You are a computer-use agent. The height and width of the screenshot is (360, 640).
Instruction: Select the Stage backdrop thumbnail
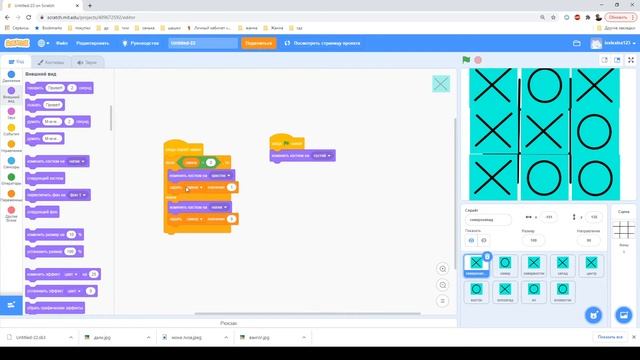click(x=623, y=230)
